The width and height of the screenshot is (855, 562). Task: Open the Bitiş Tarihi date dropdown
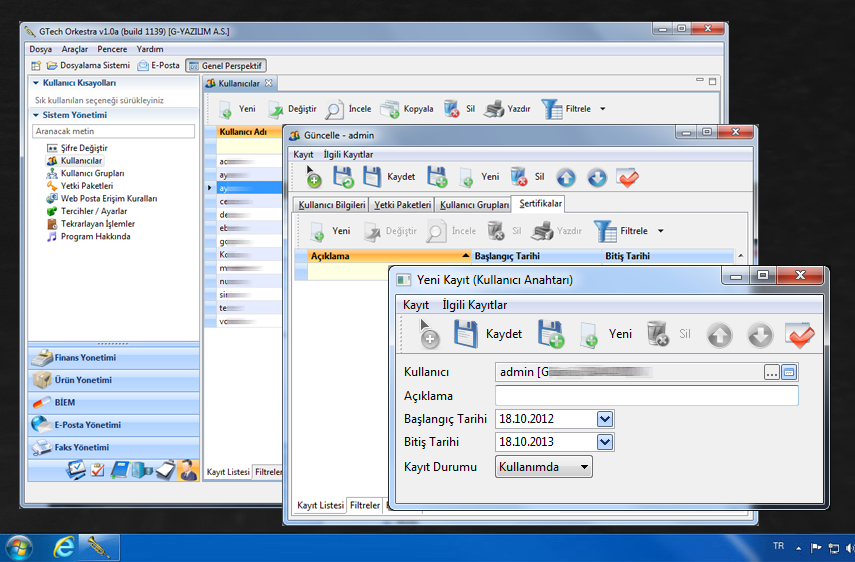[604, 442]
